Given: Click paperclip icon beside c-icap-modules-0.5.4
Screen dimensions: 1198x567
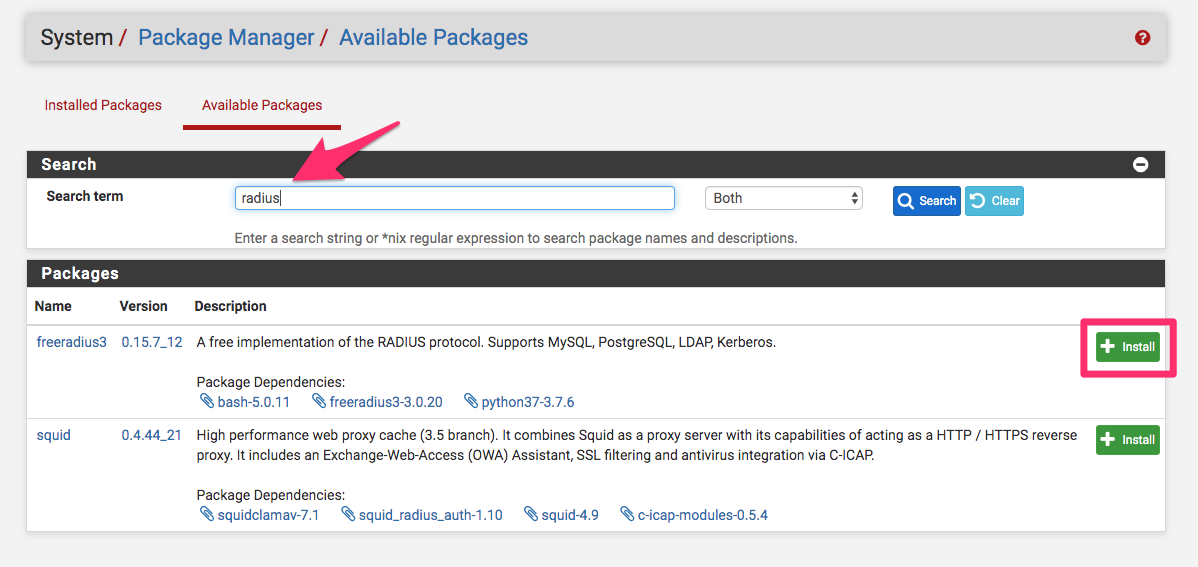Looking at the screenshot, I should point(627,514).
